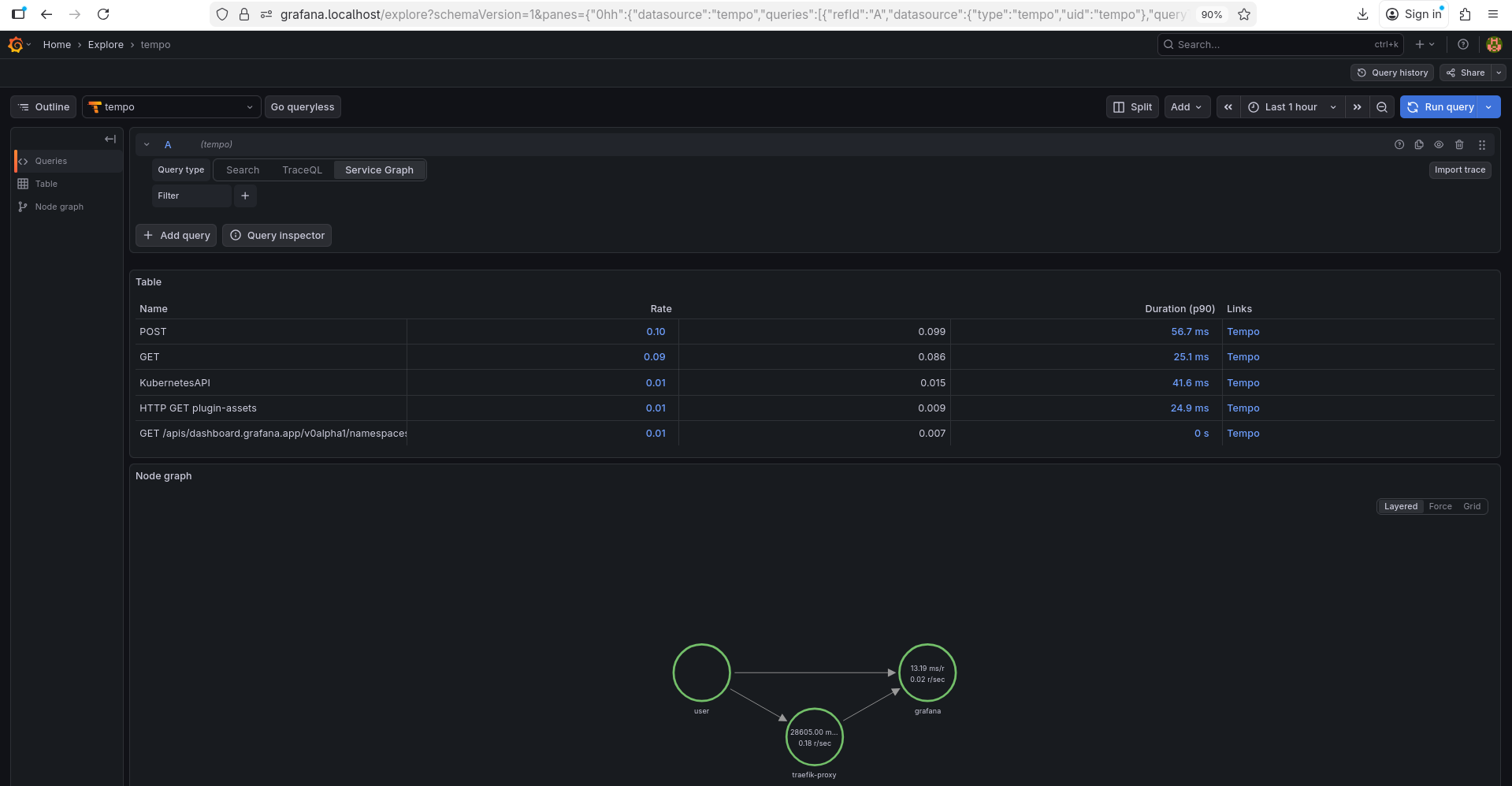Image resolution: width=1512 pixels, height=786 pixels.
Task: Go to Home breadcrumb
Action: tap(57, 45)
